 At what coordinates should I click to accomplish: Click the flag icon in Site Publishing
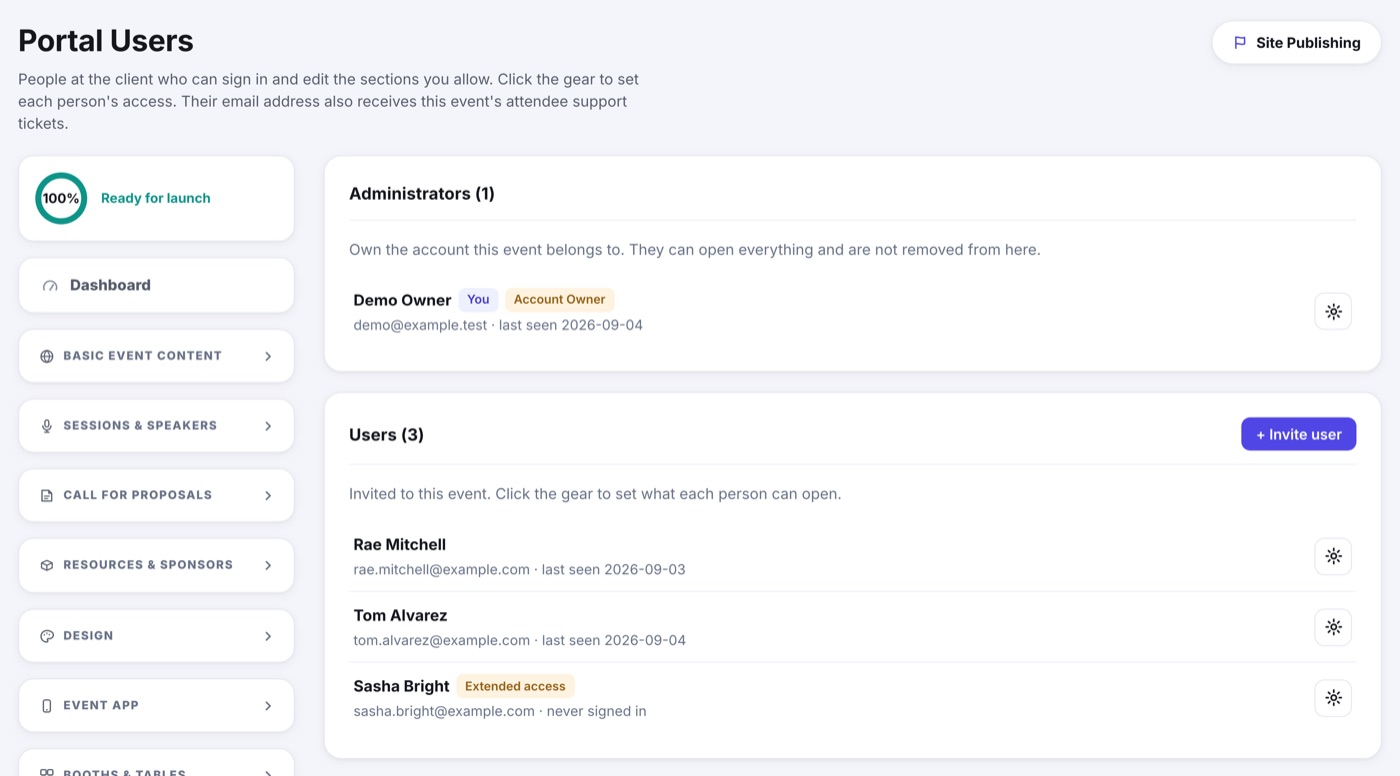tap(1240, 43)
